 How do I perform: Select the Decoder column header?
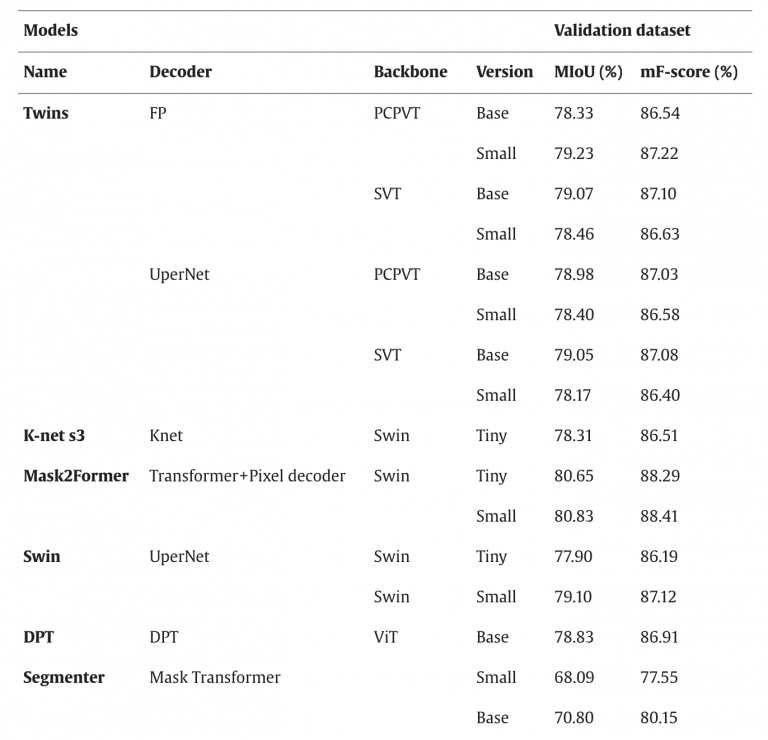click(x=180, y=72)
